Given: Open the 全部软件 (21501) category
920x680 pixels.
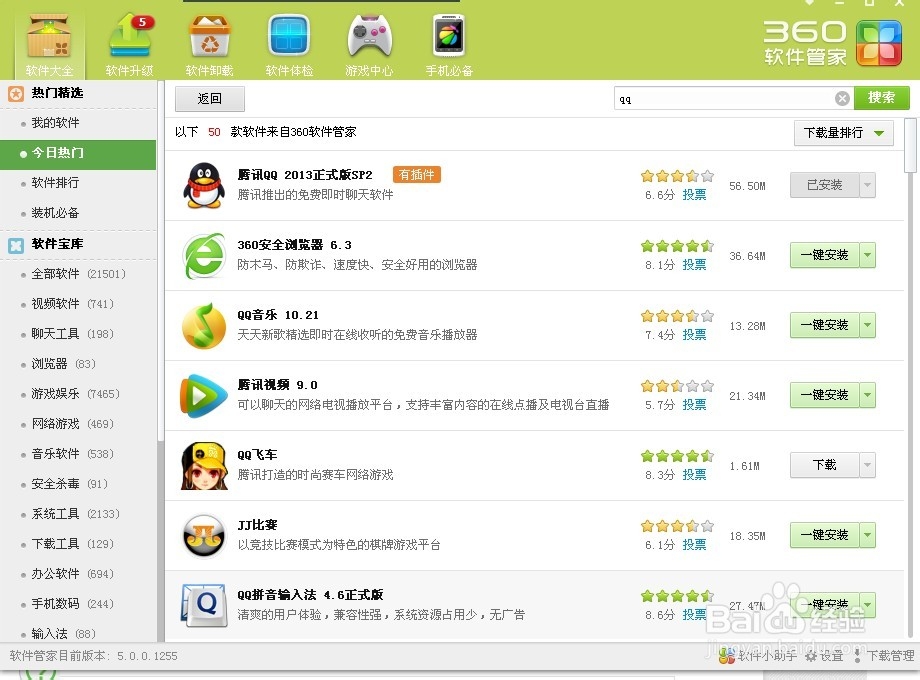Looking at the screenshot, I should [x=78, y=274].
